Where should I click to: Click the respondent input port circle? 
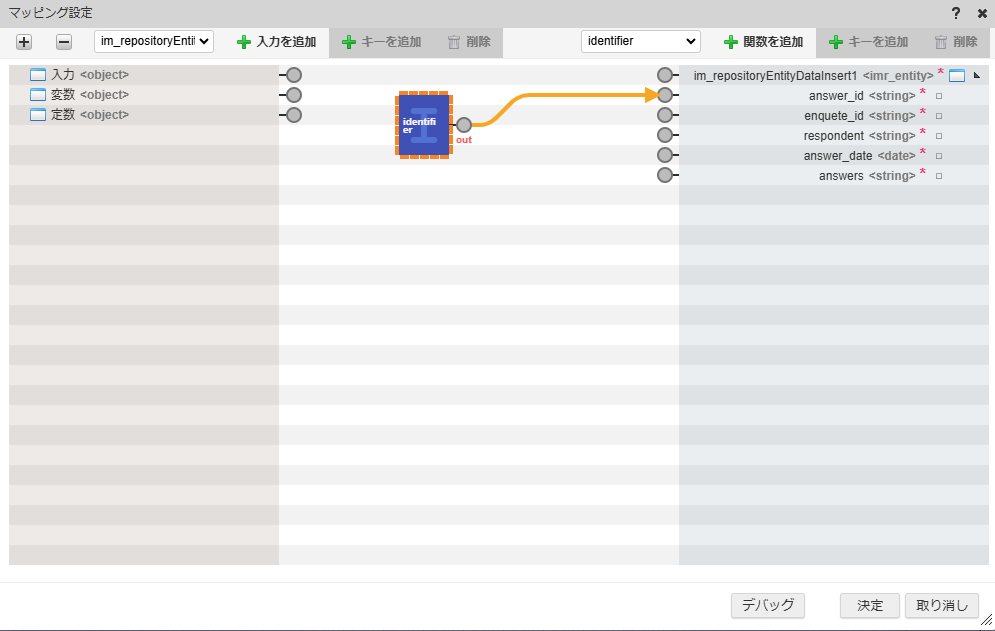tap(666, 135)
